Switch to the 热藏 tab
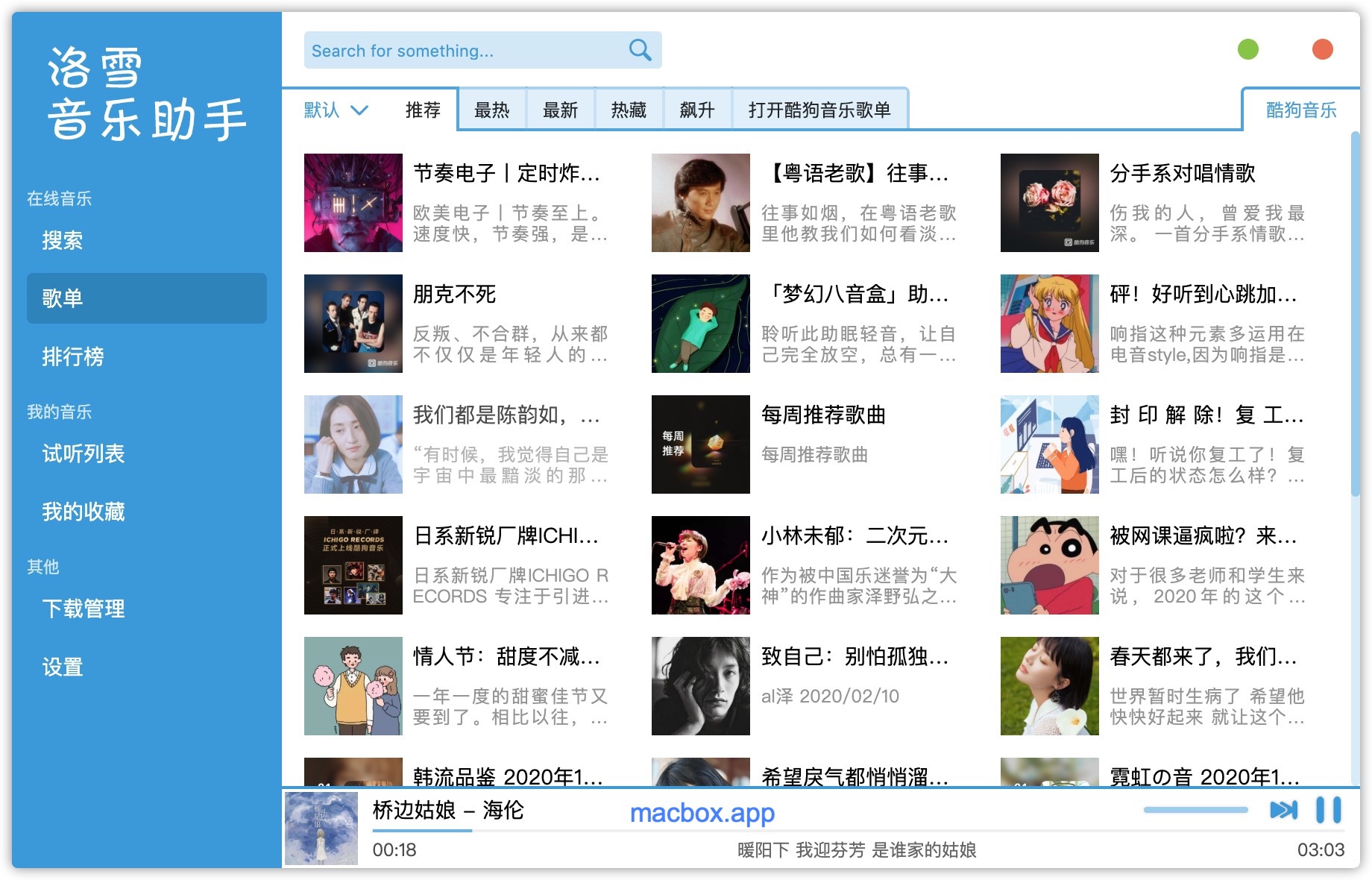Image resolution: width=1372 pixels, height=880 pixels. pyautogui.click(x=629, y=110)
